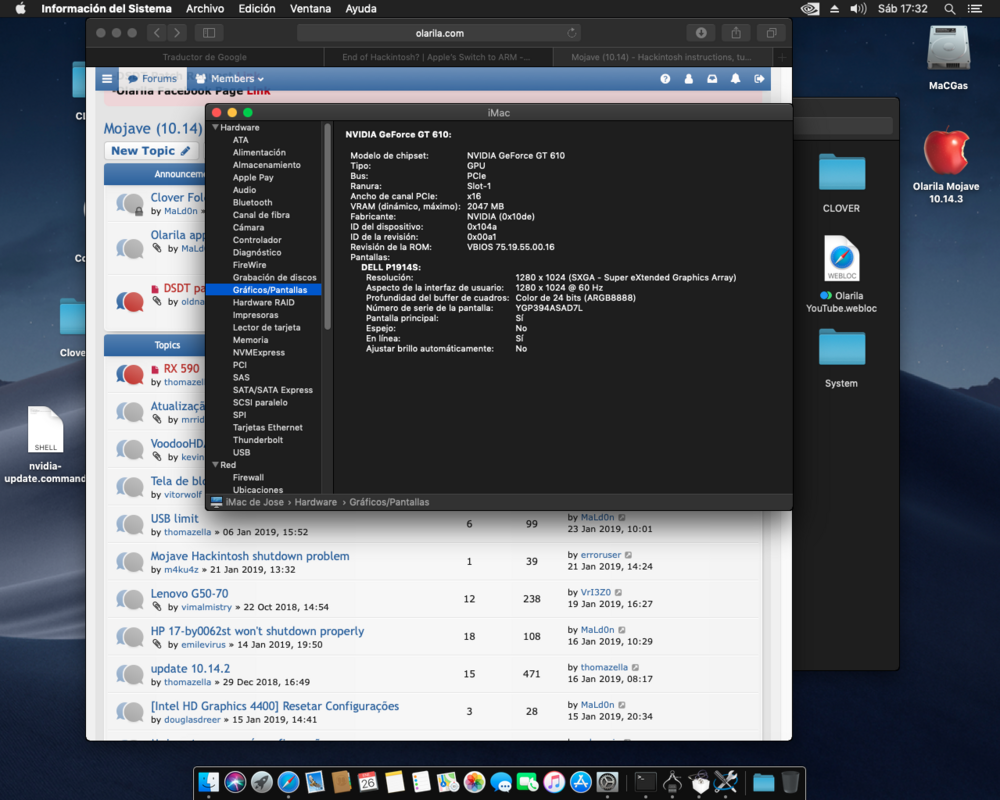Collapse the Red section triangle
This screenshot has width=1000, height=800.
click(214, 465)
